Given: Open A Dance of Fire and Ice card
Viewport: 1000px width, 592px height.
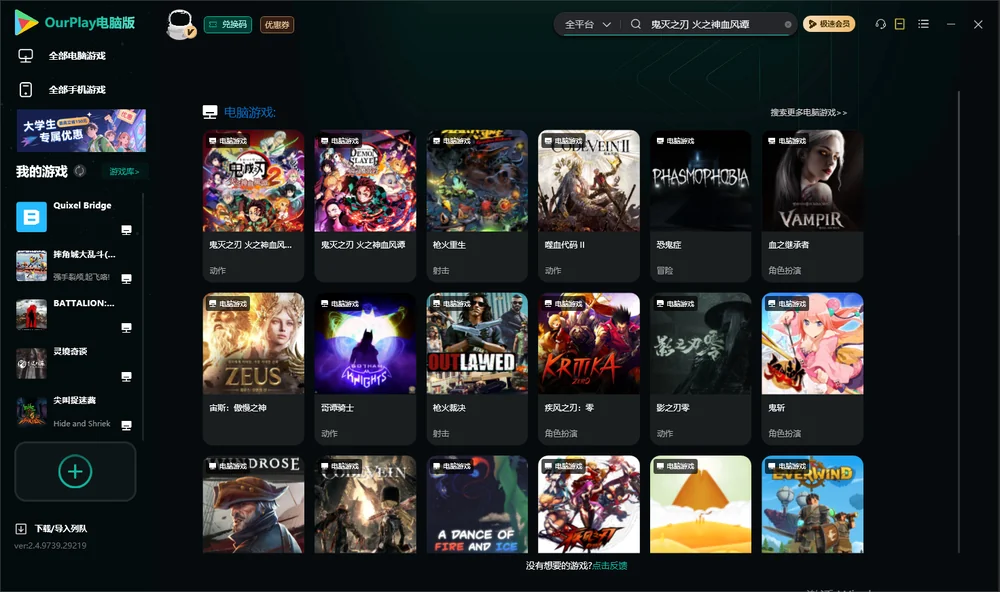Looking at the screenshot, I should click(477, 504).
